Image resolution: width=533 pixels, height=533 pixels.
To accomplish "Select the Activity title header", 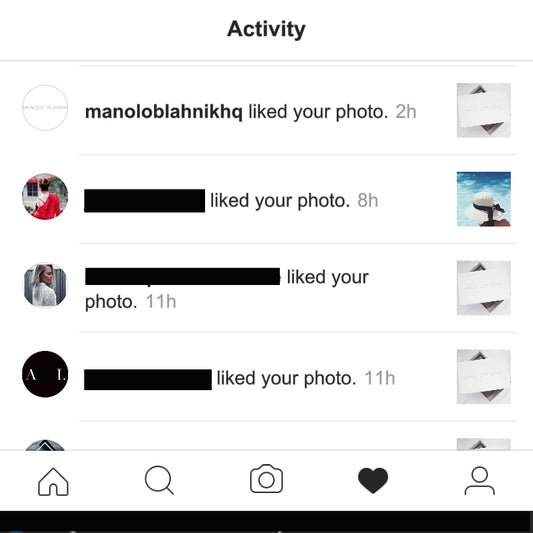I will pyautogui.click(x=266, y=30).
